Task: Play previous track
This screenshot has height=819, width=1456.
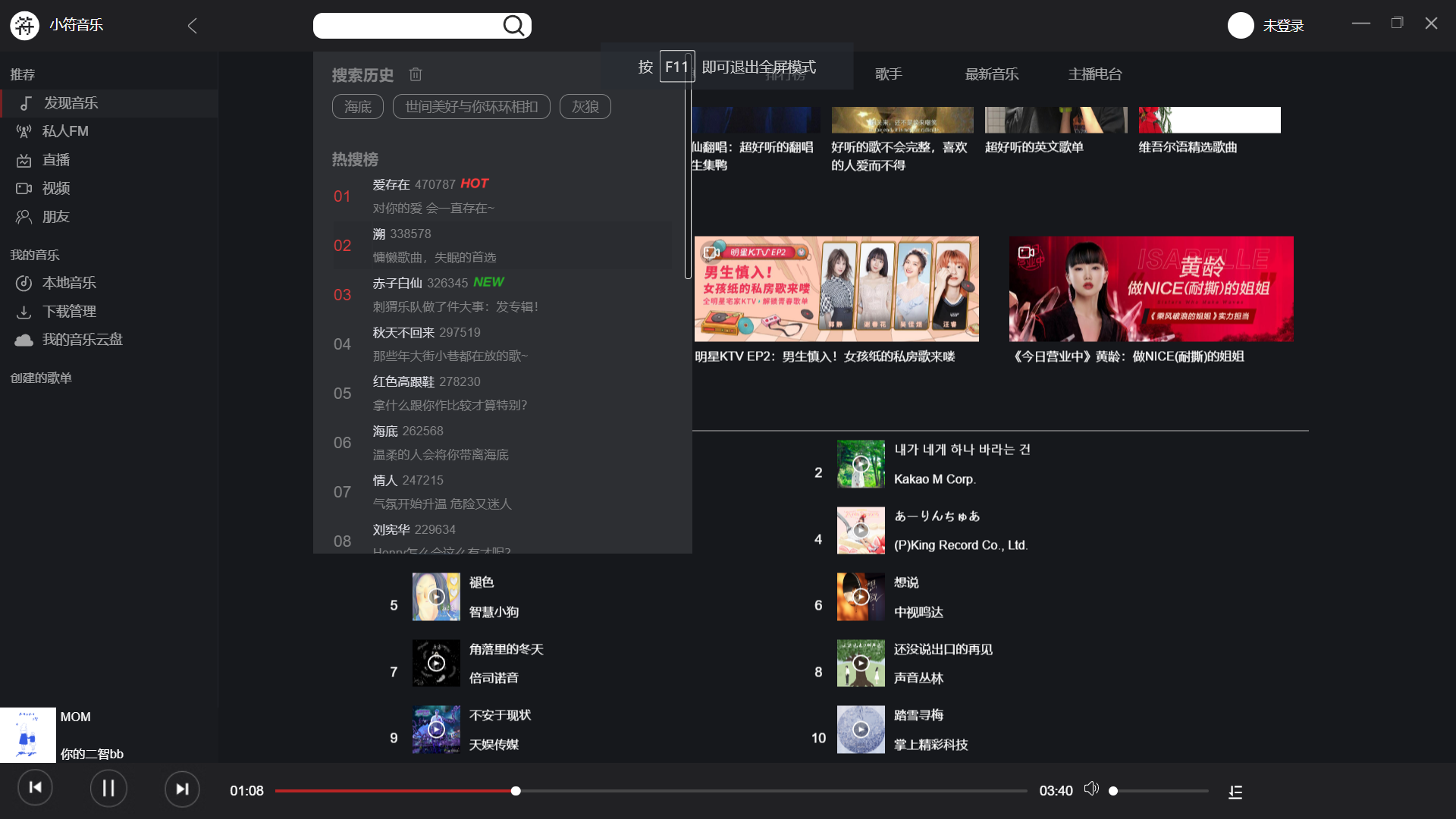Action: pyautogui.click(x=35, y=788)
